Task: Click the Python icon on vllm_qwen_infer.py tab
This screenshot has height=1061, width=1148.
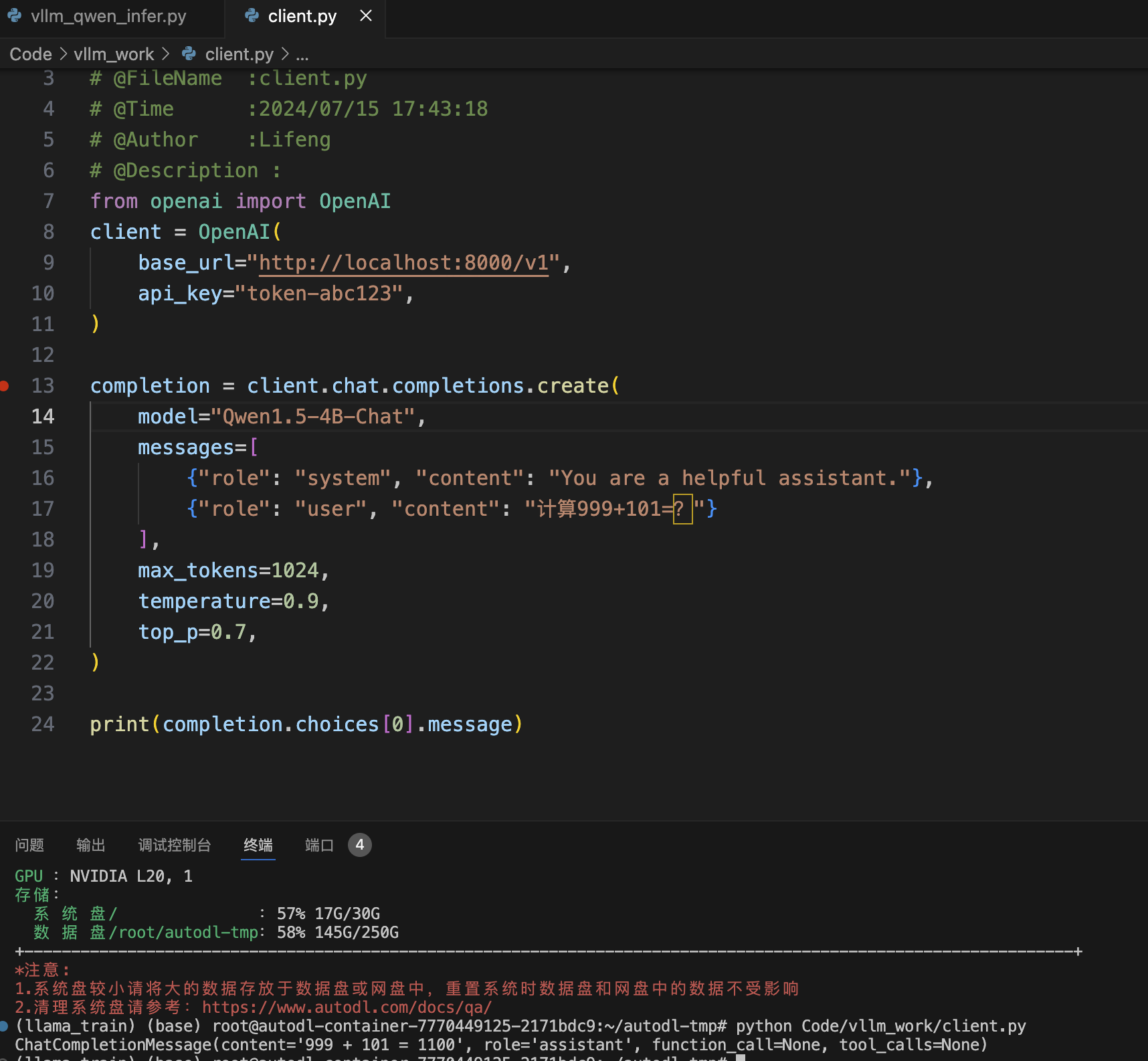Action: (x=14, y=16)
